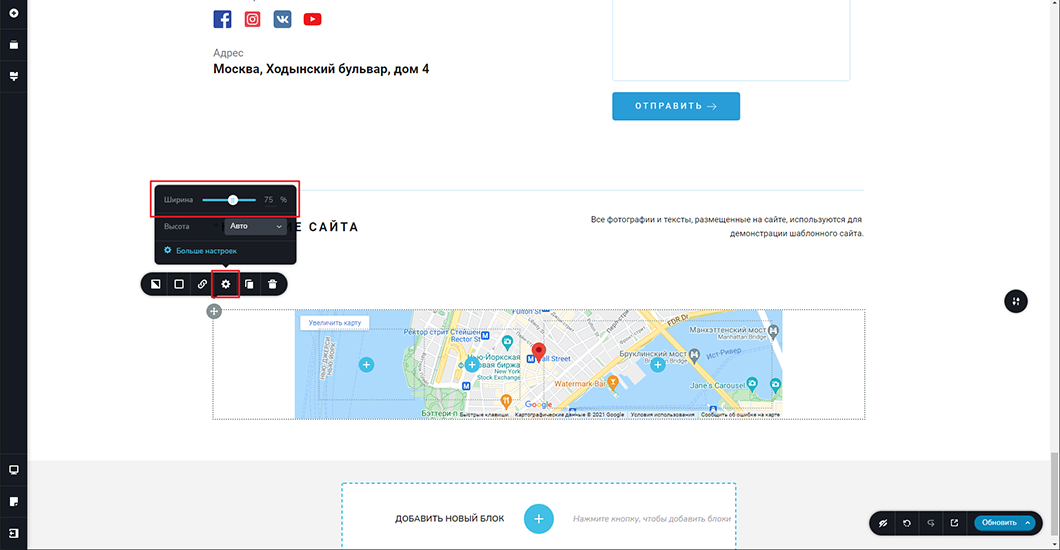Click the page vertical scrollbar thumb

click(1054, 494)
